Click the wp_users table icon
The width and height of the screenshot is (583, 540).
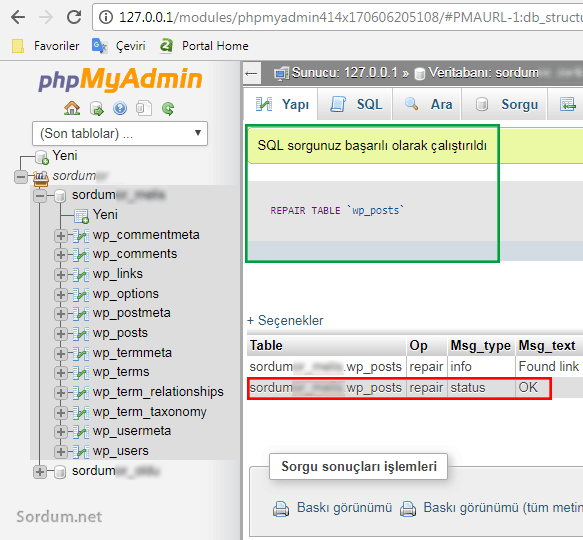point(81,451)
